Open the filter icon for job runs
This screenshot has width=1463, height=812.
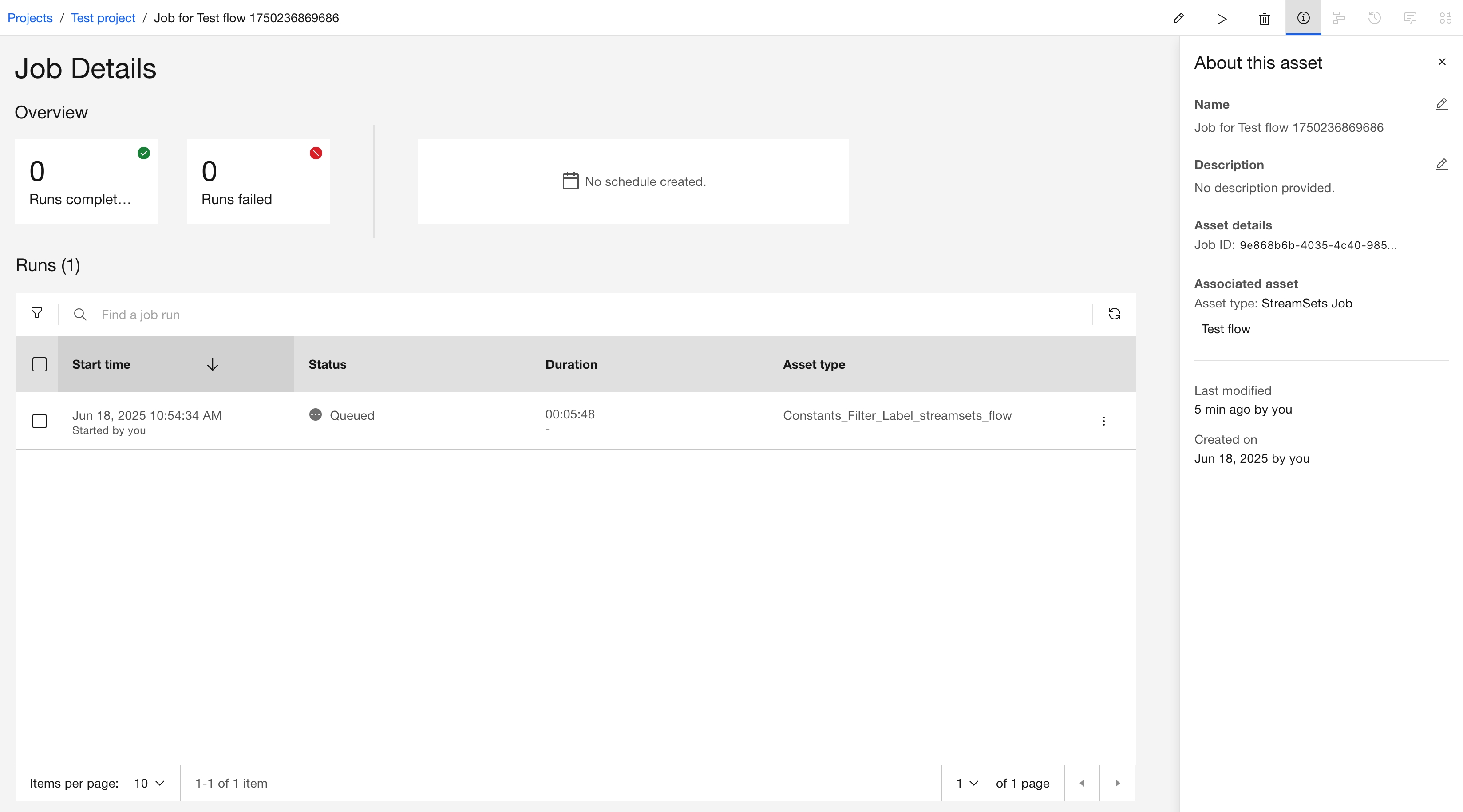coord(37,313)
